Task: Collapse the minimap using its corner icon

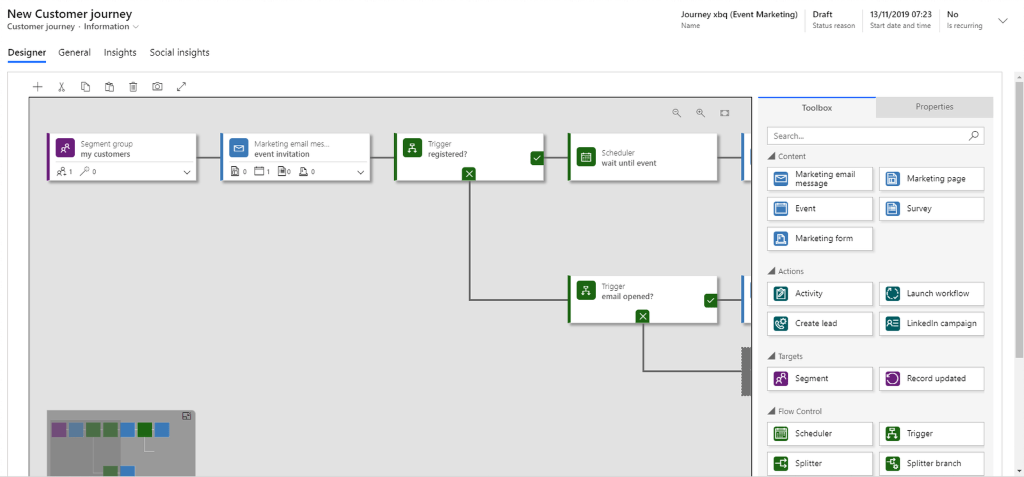Action: click(x=187, y=416)
